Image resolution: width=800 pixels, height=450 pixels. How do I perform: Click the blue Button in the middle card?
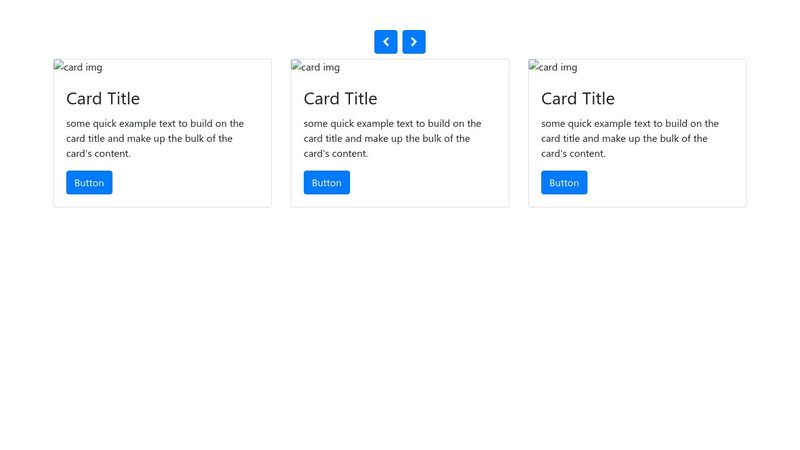coord(327,183)
